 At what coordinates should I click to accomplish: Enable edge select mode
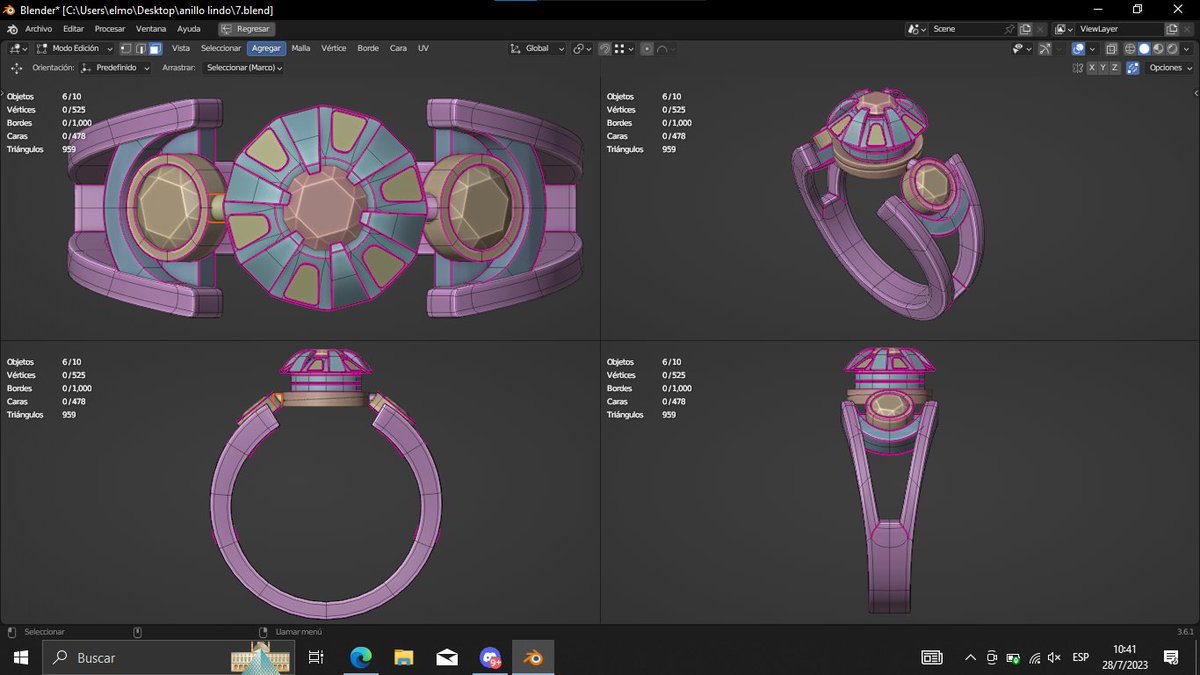141,48
